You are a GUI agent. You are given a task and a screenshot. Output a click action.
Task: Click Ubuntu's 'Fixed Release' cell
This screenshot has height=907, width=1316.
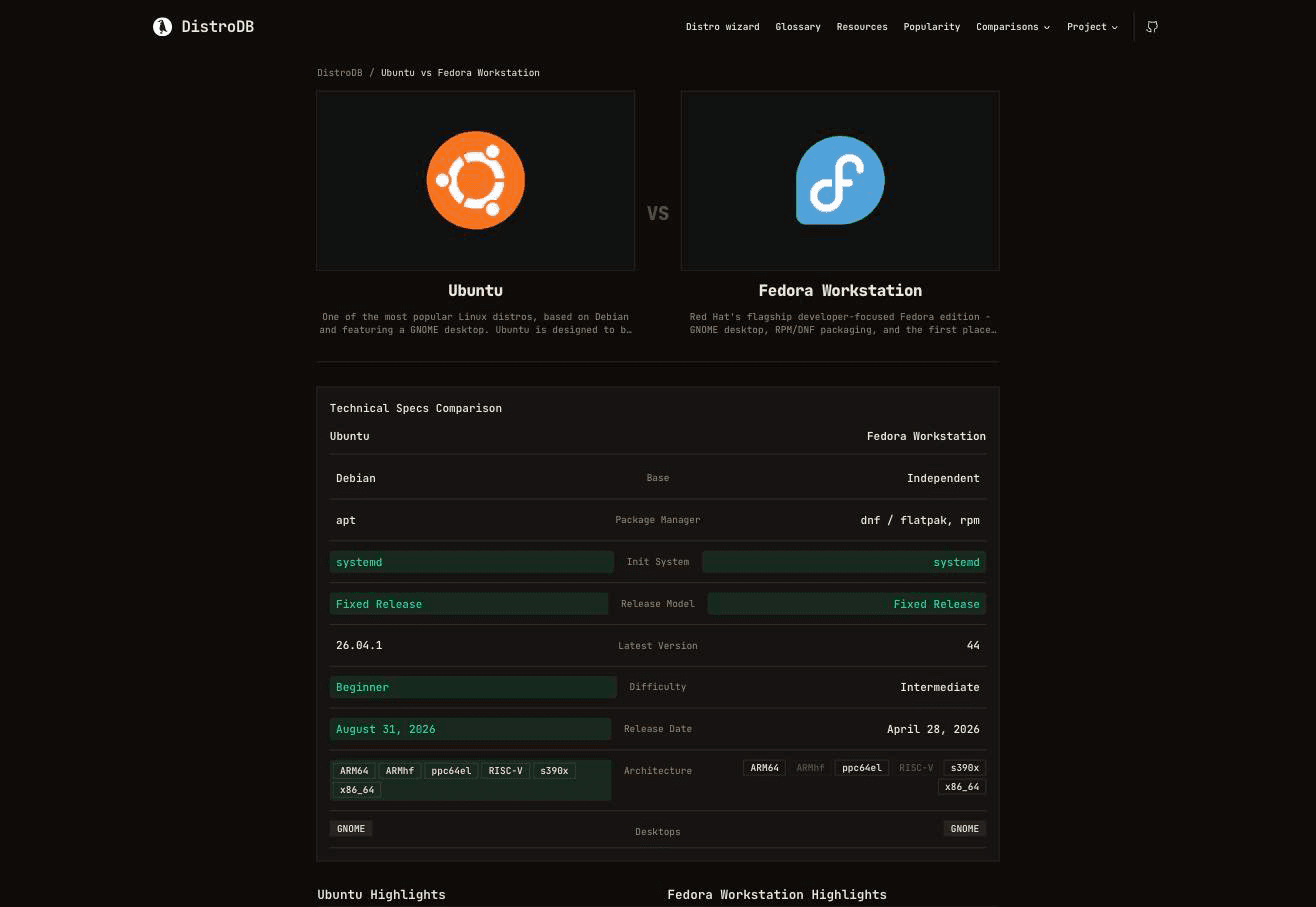tap(469, 604)
